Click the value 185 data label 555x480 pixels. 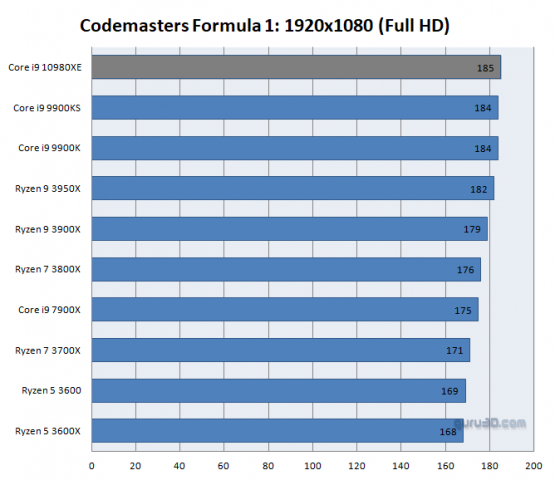click(x=485, y=68)
